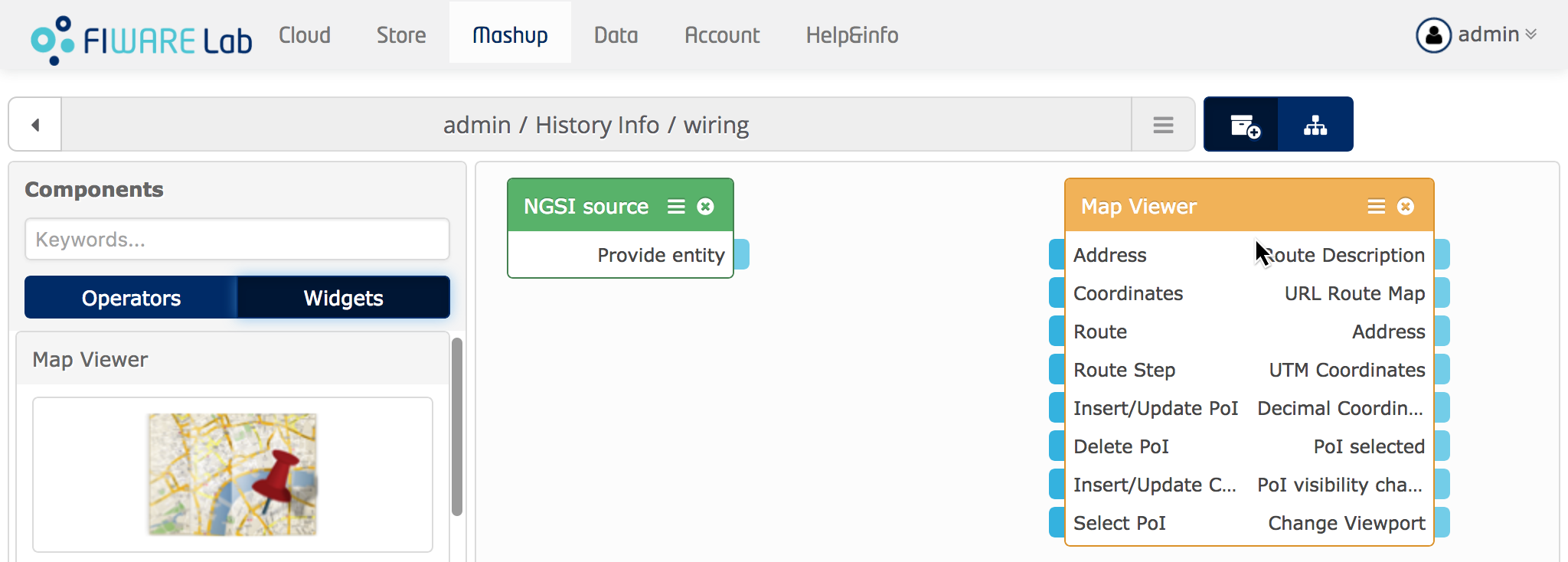Click the output anchor for PoI selected
This screenshot has height=562, width=1568.
point(1442,446)
